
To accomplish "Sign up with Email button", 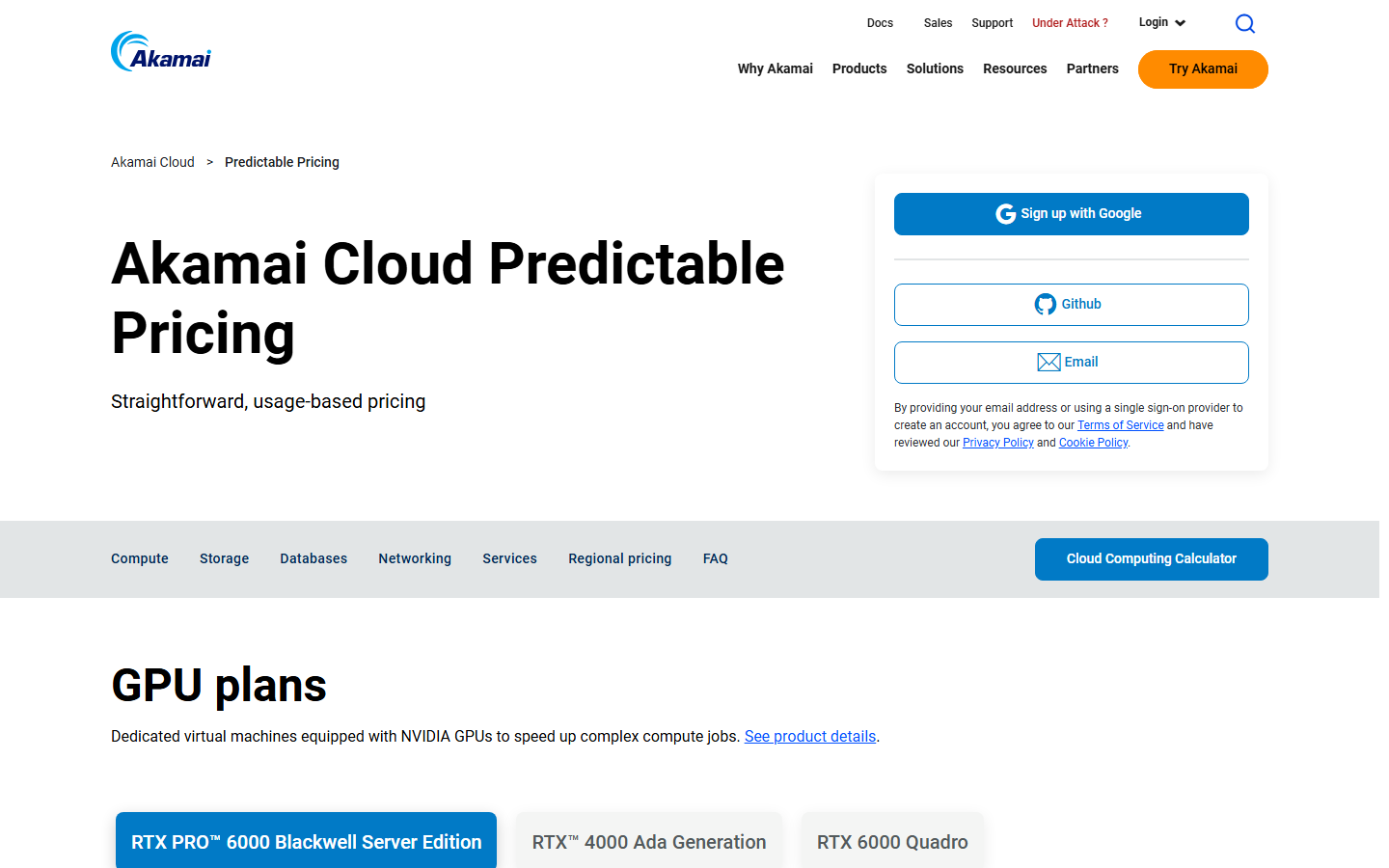I will 1072,363.
